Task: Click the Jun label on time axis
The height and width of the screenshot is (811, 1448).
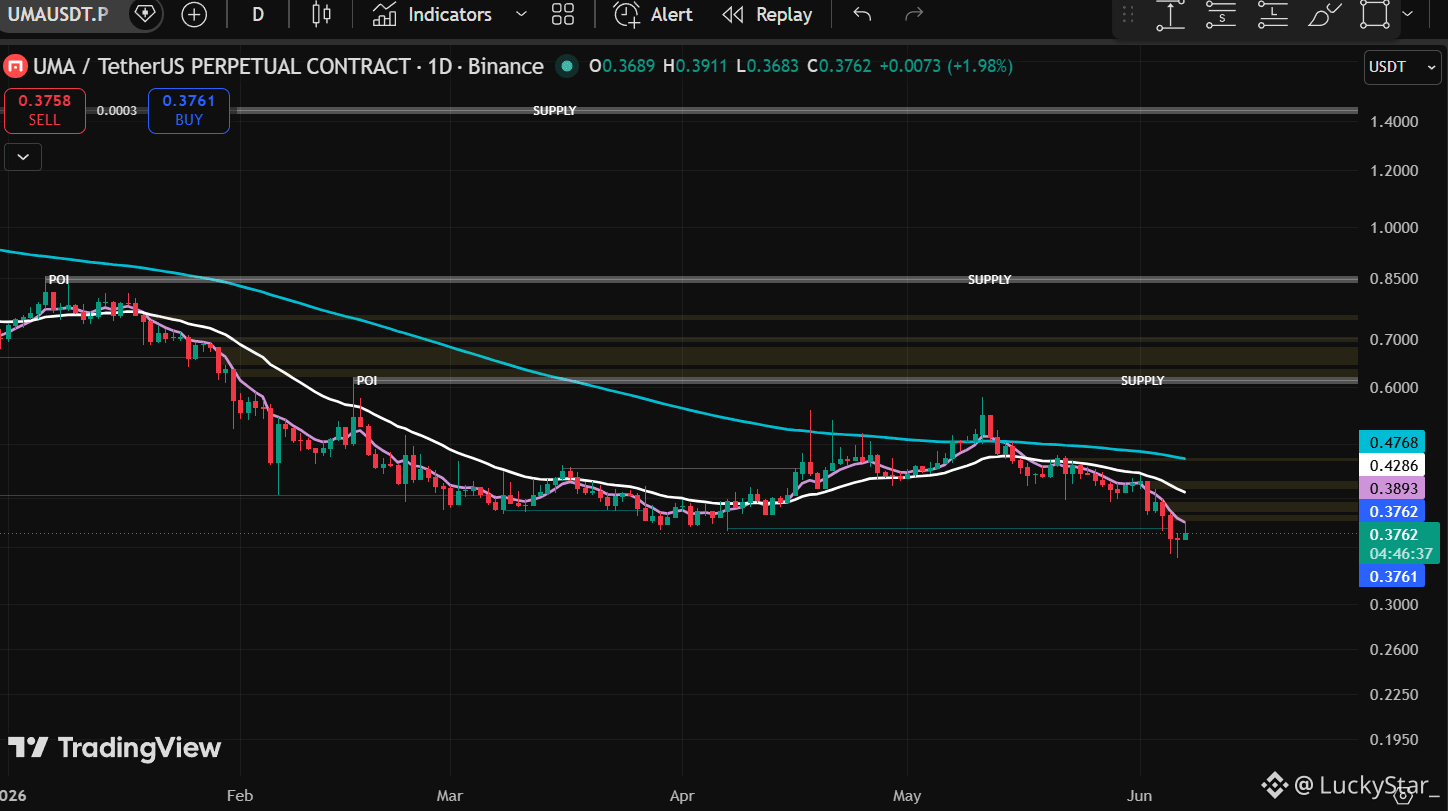Action: [1140, 796]
